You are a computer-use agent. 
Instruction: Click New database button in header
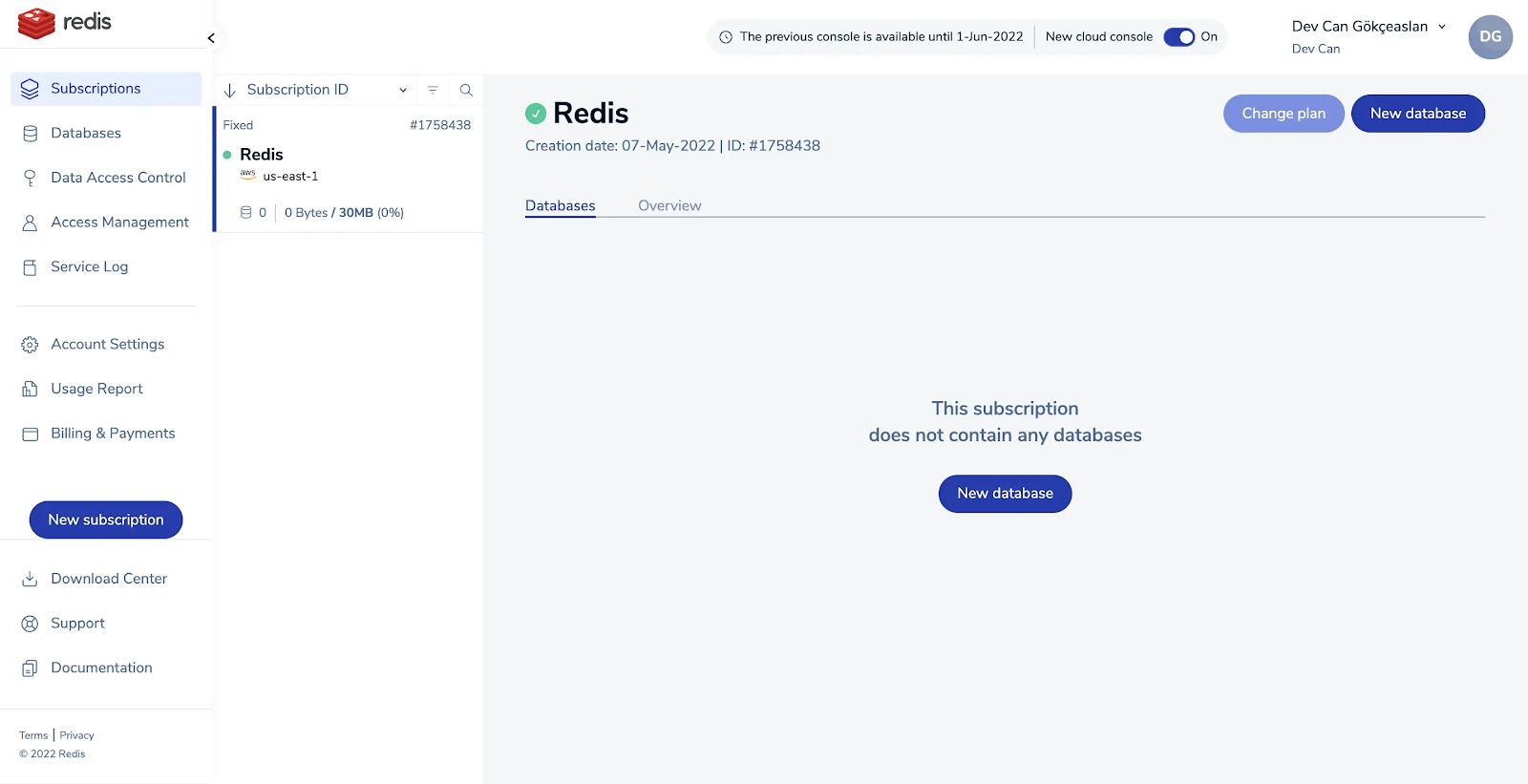1418,114
